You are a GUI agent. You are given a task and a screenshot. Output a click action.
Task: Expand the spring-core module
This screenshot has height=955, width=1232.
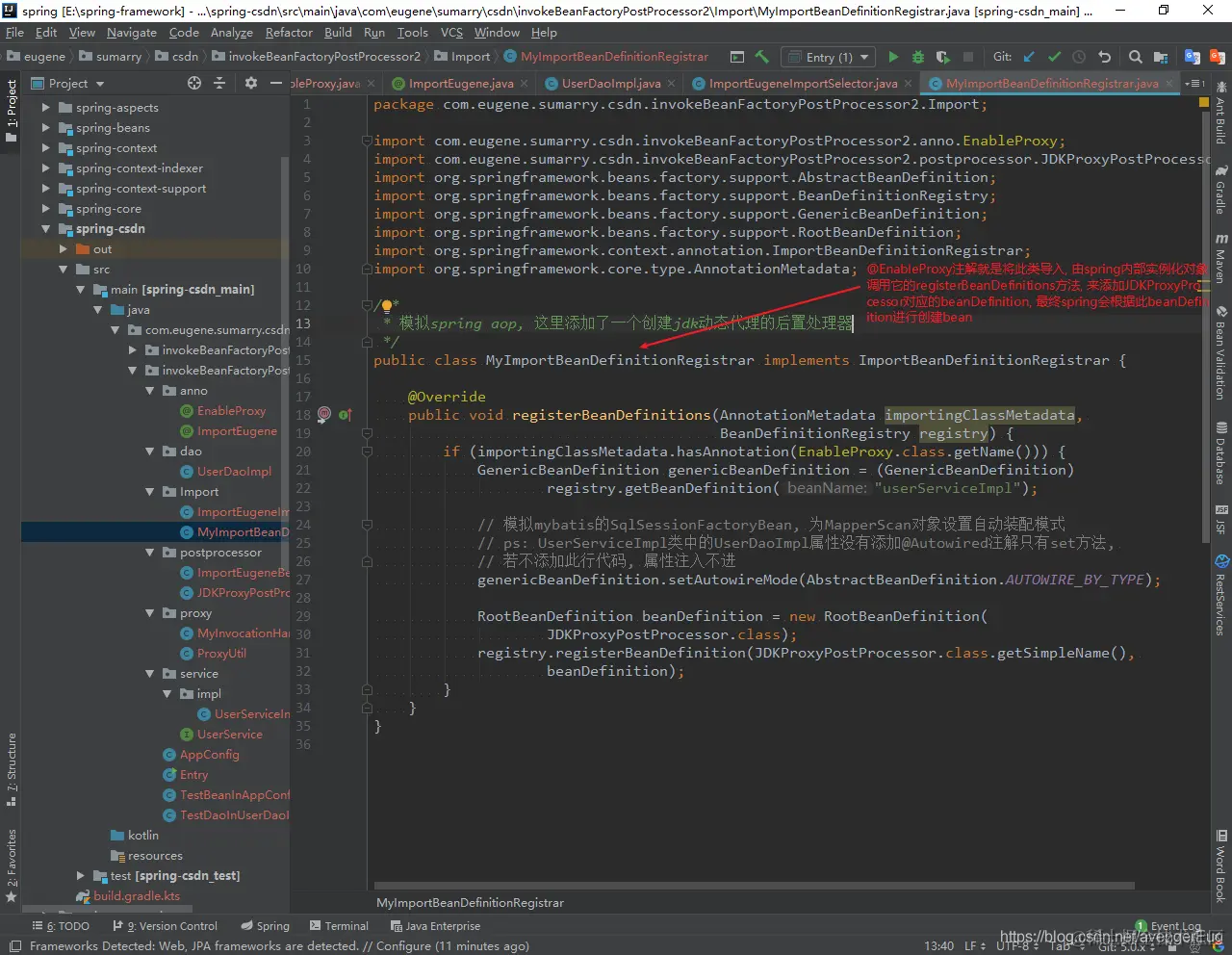click(x=46, y=208)
